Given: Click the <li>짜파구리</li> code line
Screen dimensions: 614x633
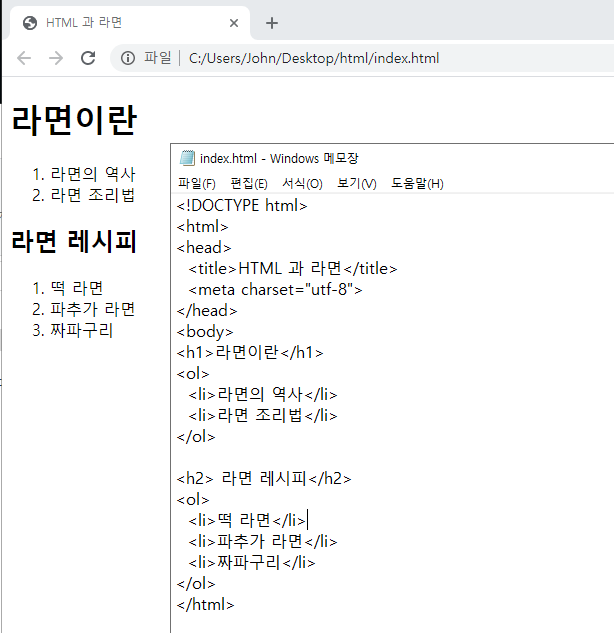Looking at the screenshot, I should coord(252,562).
